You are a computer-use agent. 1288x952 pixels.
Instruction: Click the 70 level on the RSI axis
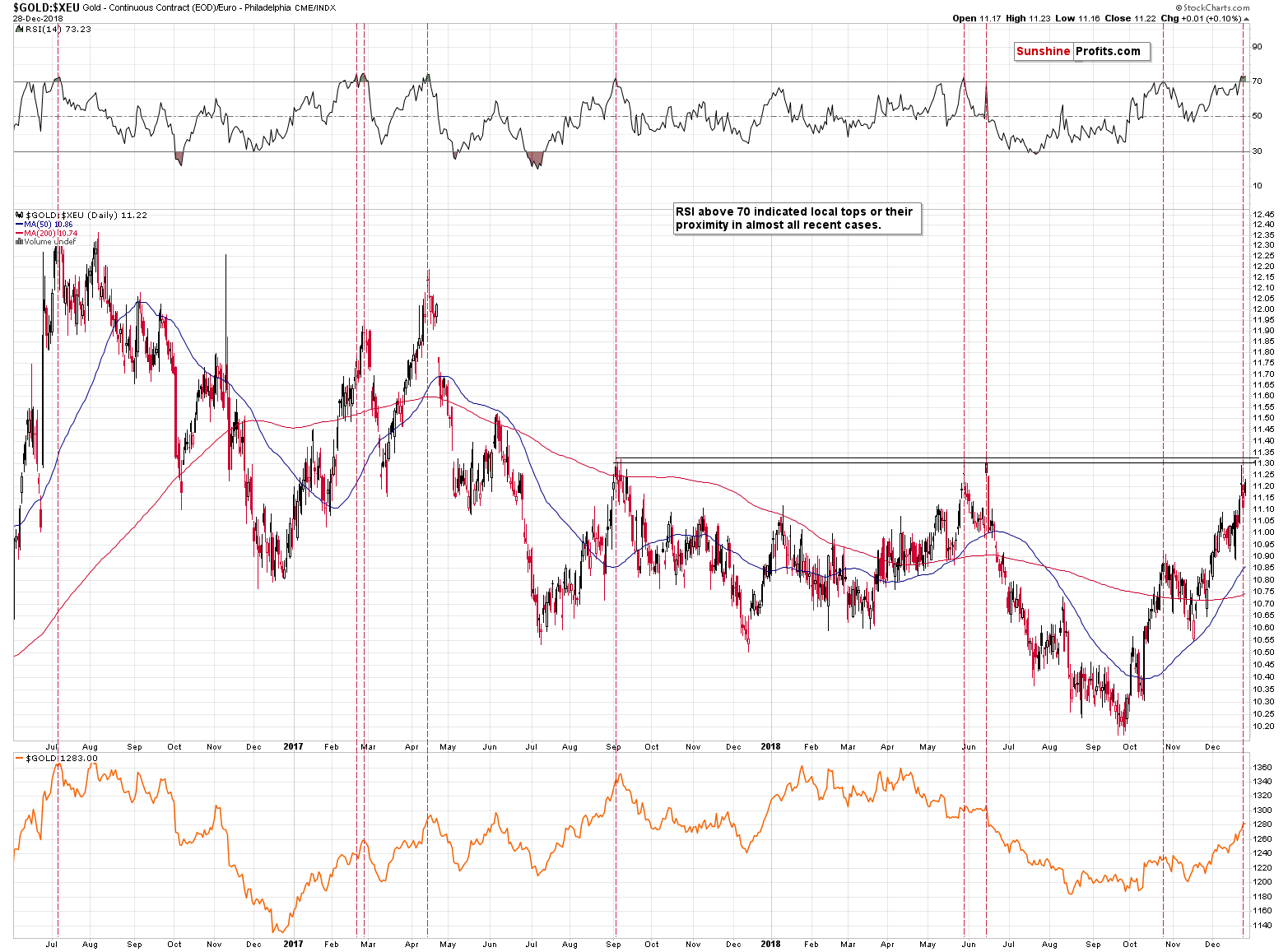[x=1257, y=81]
